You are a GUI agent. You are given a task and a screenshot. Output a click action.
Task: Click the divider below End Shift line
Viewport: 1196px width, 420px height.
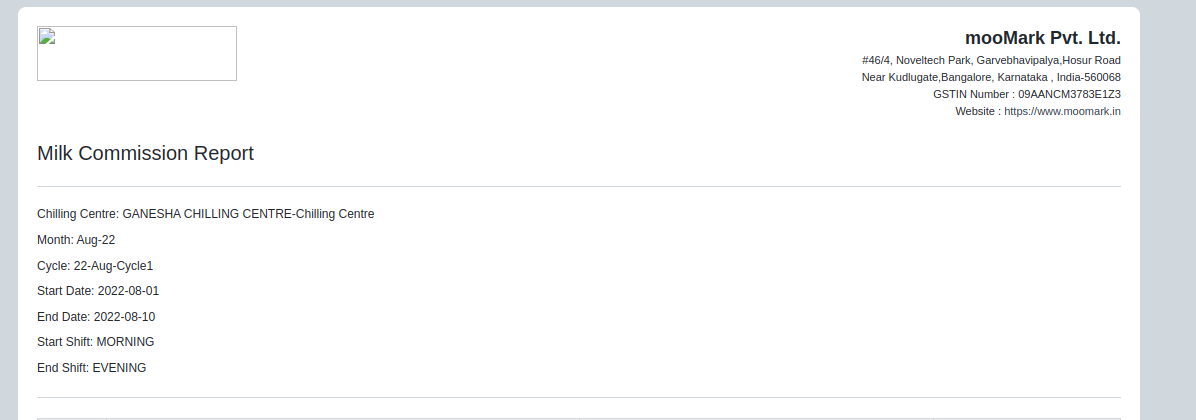point(579,397)
